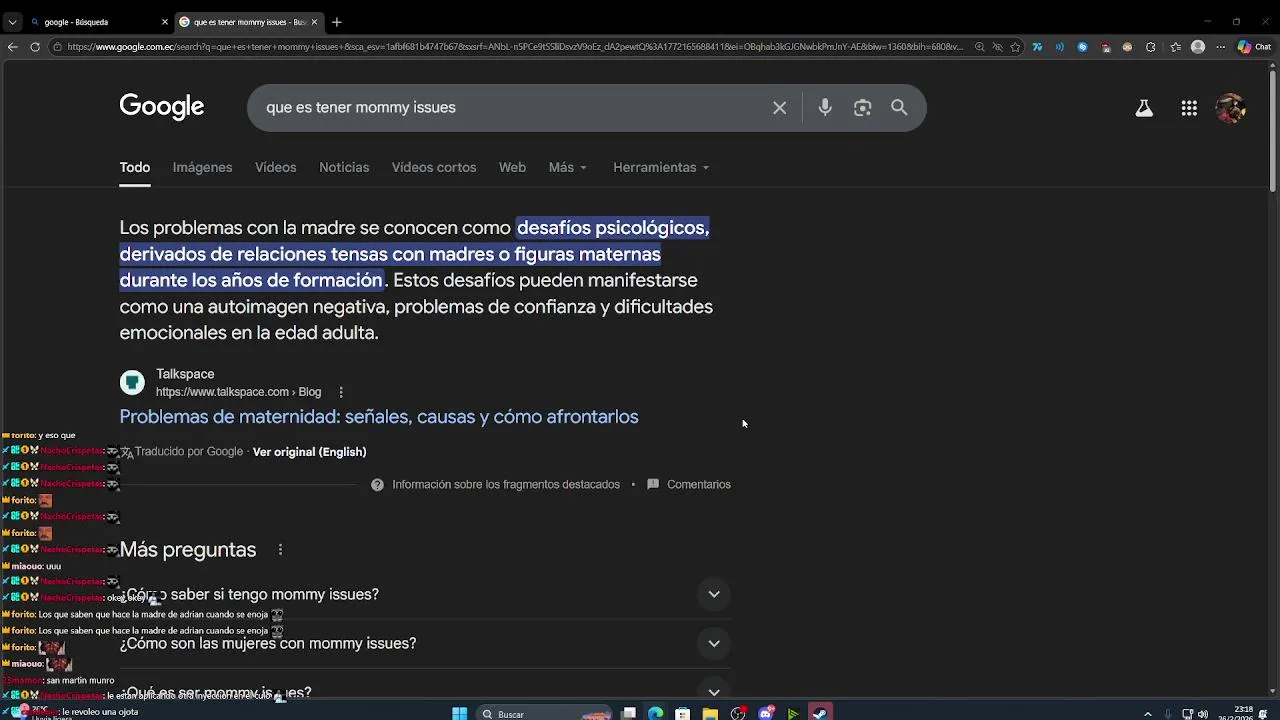1280x720 pixels.
Task: Clear the search box with the X icon
Action: (x=779, y=108)
